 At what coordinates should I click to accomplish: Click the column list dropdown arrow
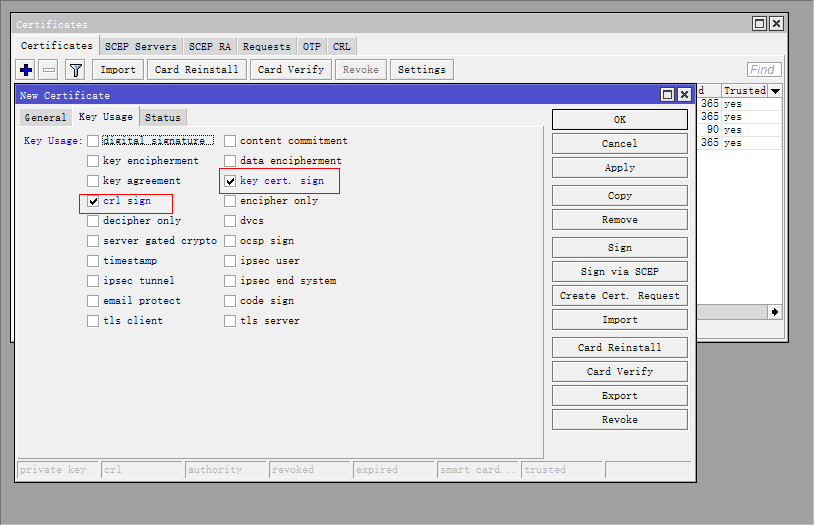click(x=775, y=91)
